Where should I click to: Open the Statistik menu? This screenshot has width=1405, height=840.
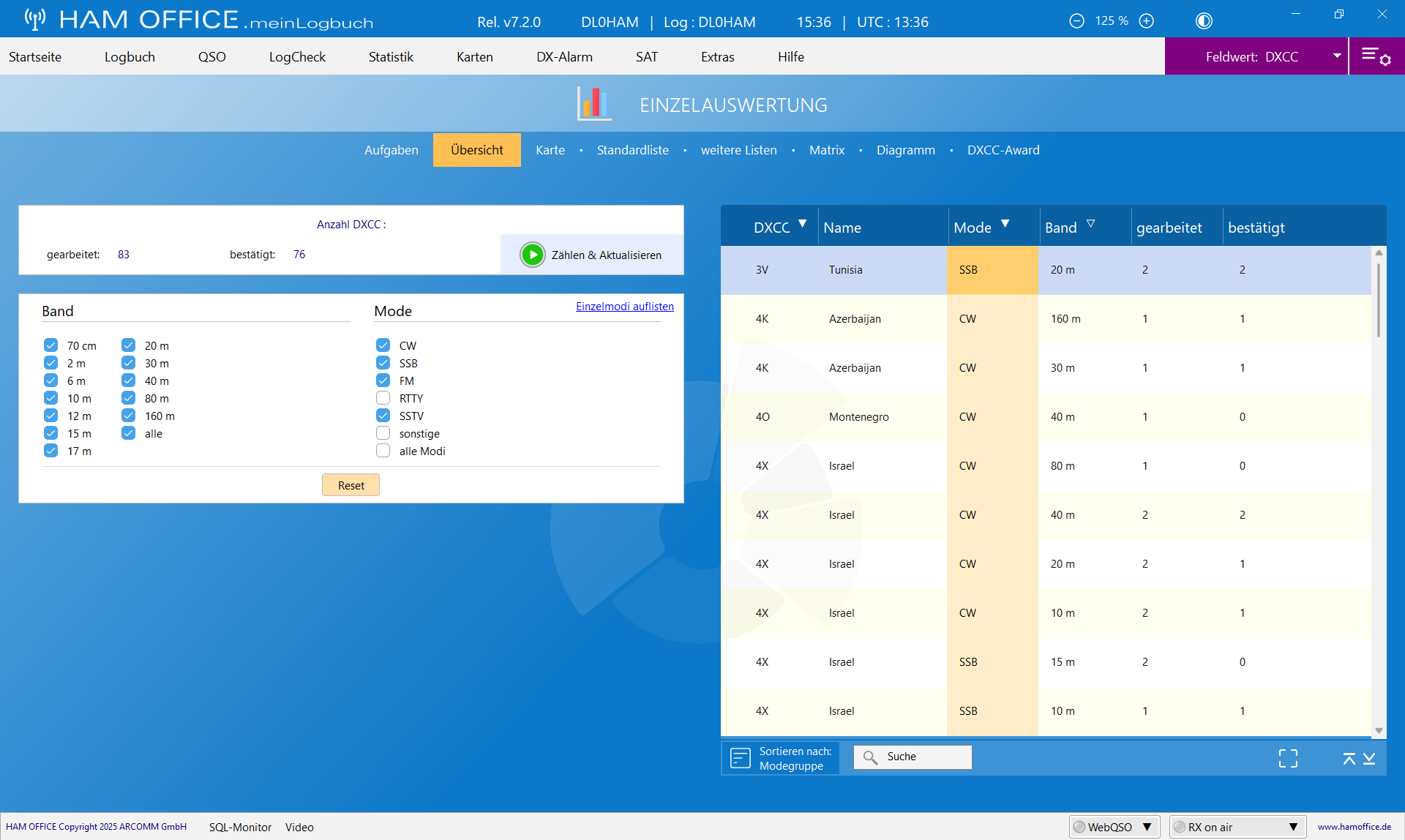[x=391, y=56]
